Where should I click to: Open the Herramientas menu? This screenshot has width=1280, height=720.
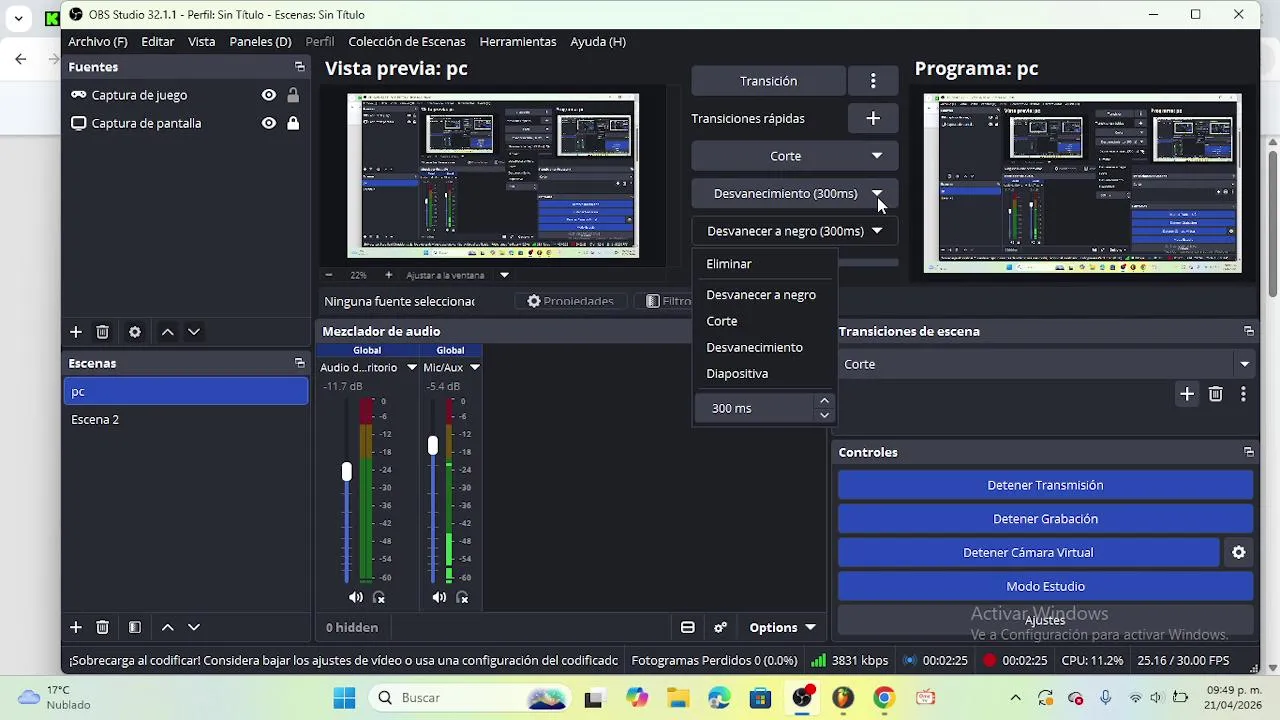[518, 41]
